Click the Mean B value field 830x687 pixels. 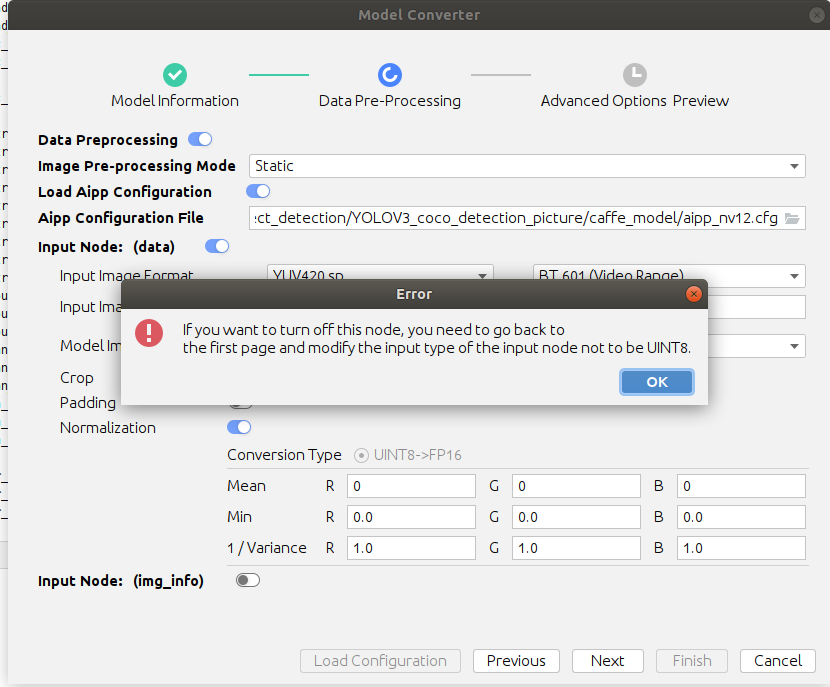click(742, 486)
